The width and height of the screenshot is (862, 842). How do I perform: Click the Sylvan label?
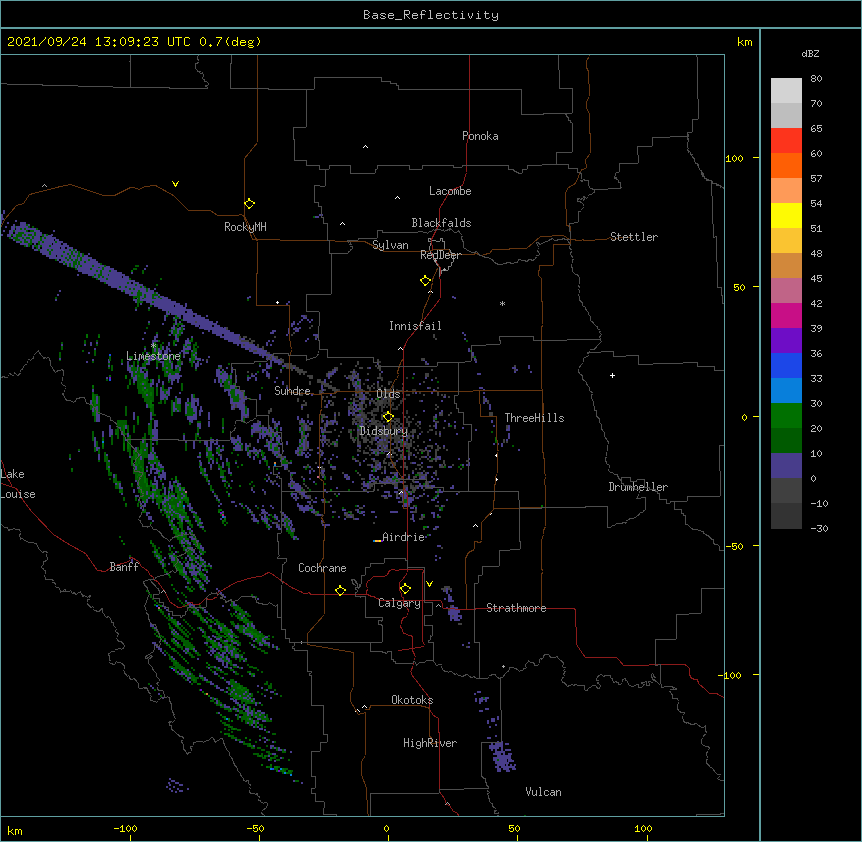[390, 245]
